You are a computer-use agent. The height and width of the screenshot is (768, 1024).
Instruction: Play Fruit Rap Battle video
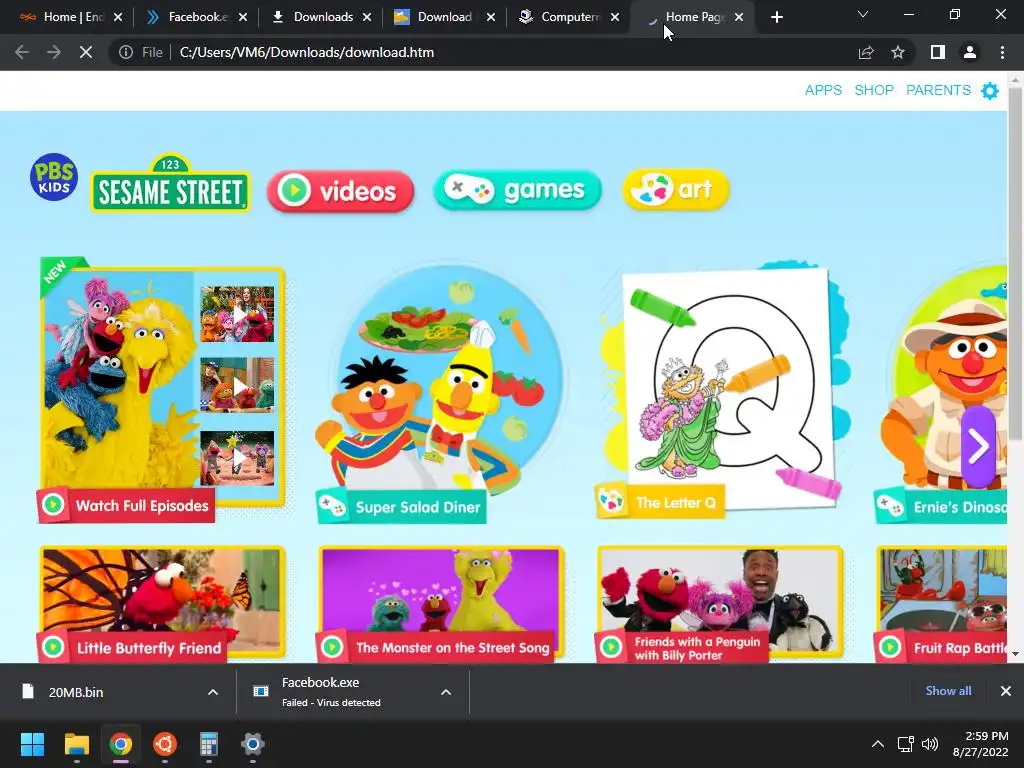pos(942,604)
